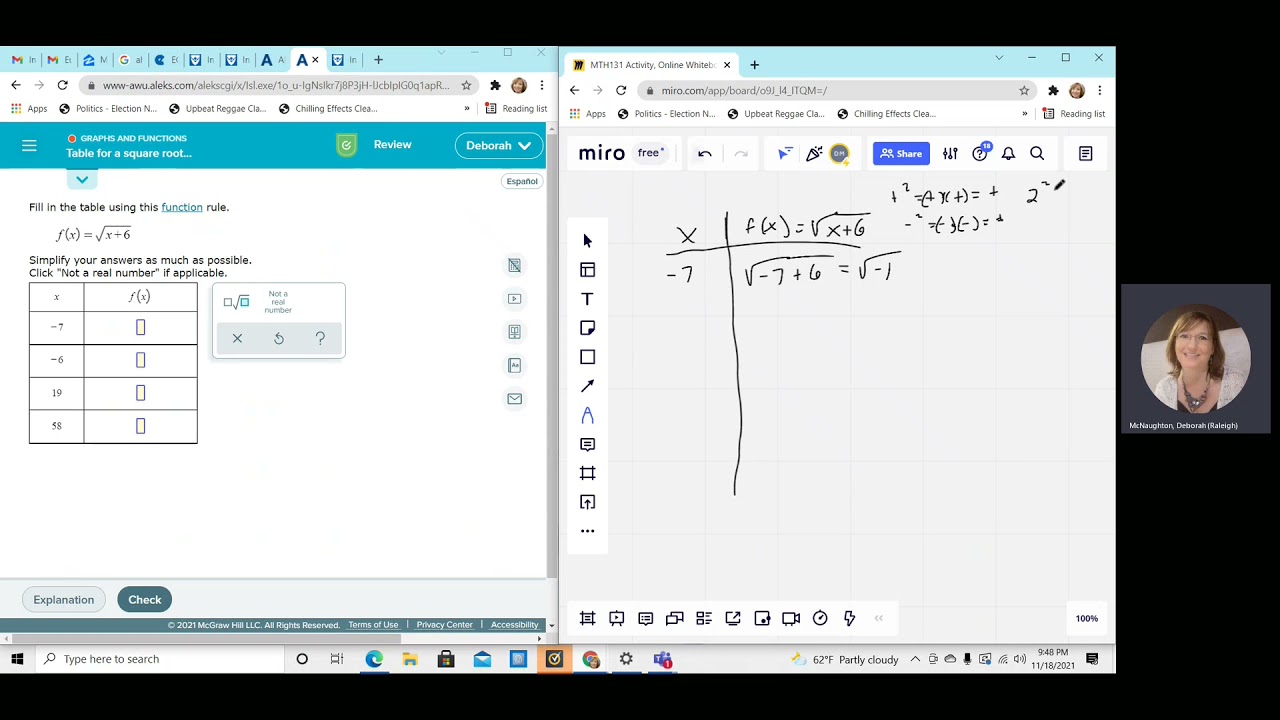Image resolution: width=1280 pixels, height=720 pixels.
Task: Select the Miro sticky note tool
Action: 587,328
